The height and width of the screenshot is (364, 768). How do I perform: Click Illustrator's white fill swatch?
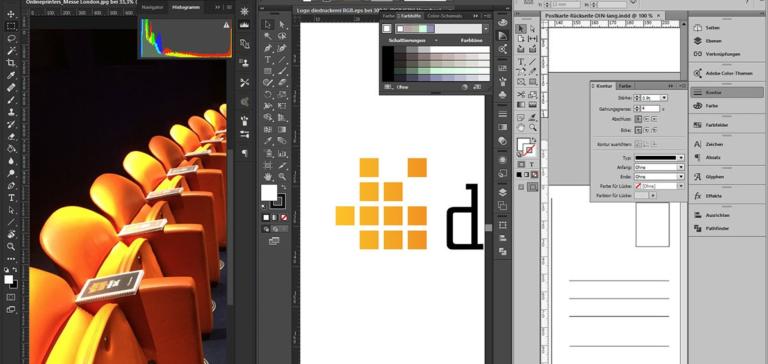tap(269, 193)
